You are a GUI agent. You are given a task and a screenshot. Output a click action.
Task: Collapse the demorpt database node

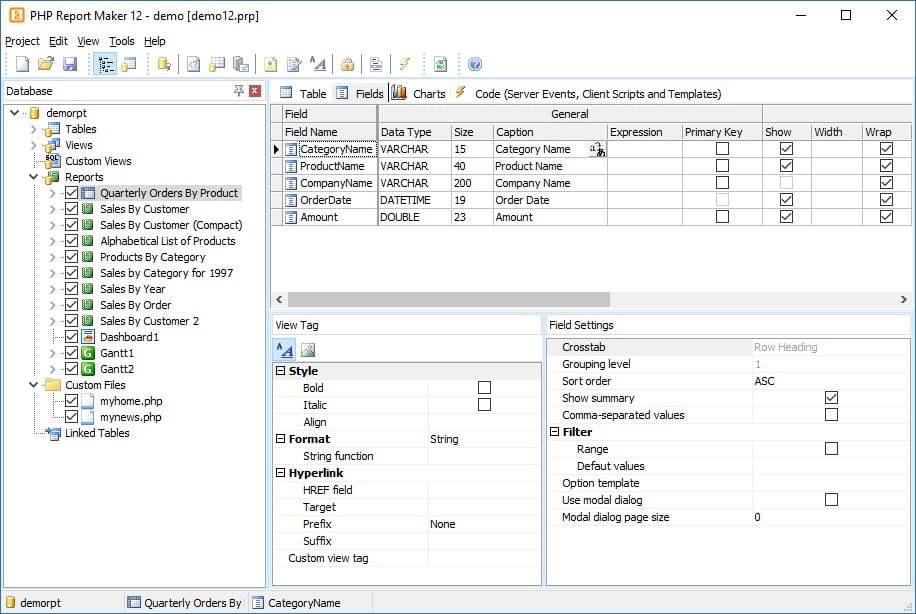click(x=15, y=113)
